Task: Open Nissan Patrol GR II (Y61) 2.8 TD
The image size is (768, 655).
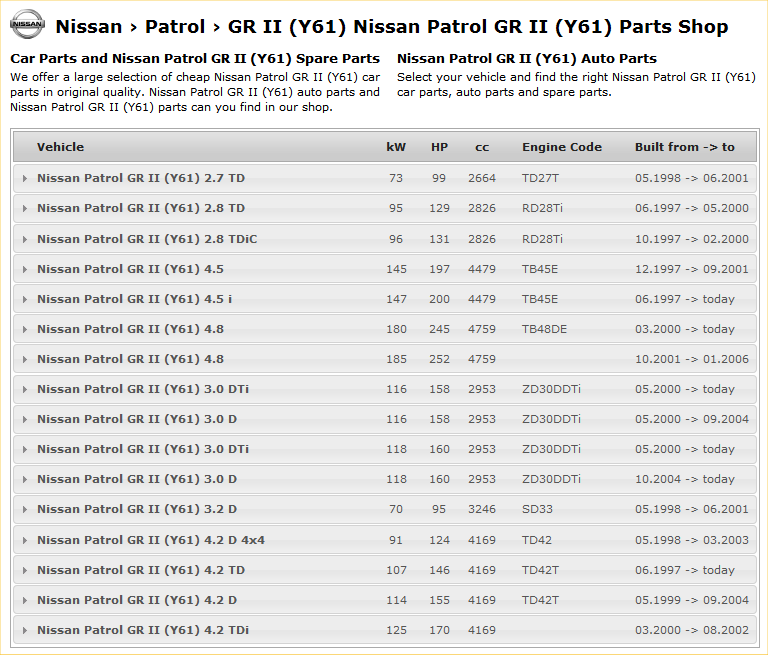Action: [141, 208]
